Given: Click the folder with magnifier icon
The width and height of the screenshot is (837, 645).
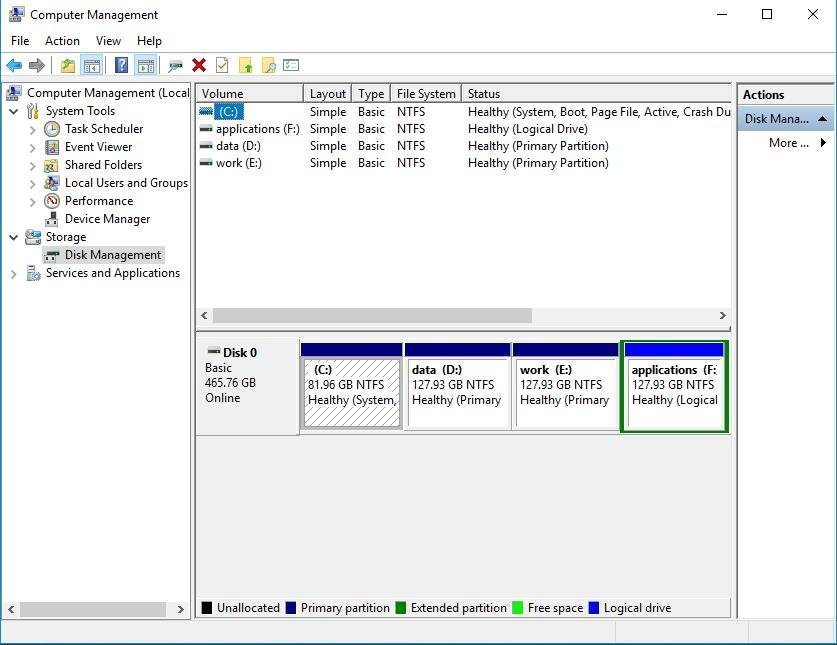Looking at the screenshot, I should [269, 66].
